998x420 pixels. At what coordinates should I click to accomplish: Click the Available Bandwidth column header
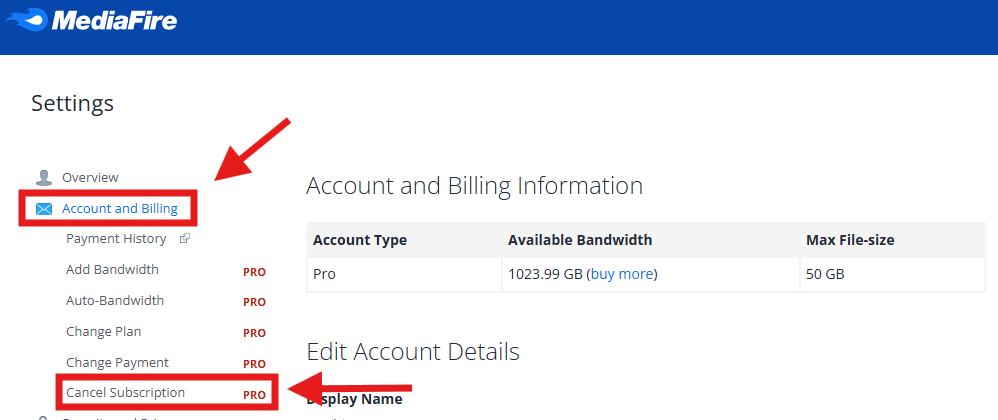coord(580,240)
